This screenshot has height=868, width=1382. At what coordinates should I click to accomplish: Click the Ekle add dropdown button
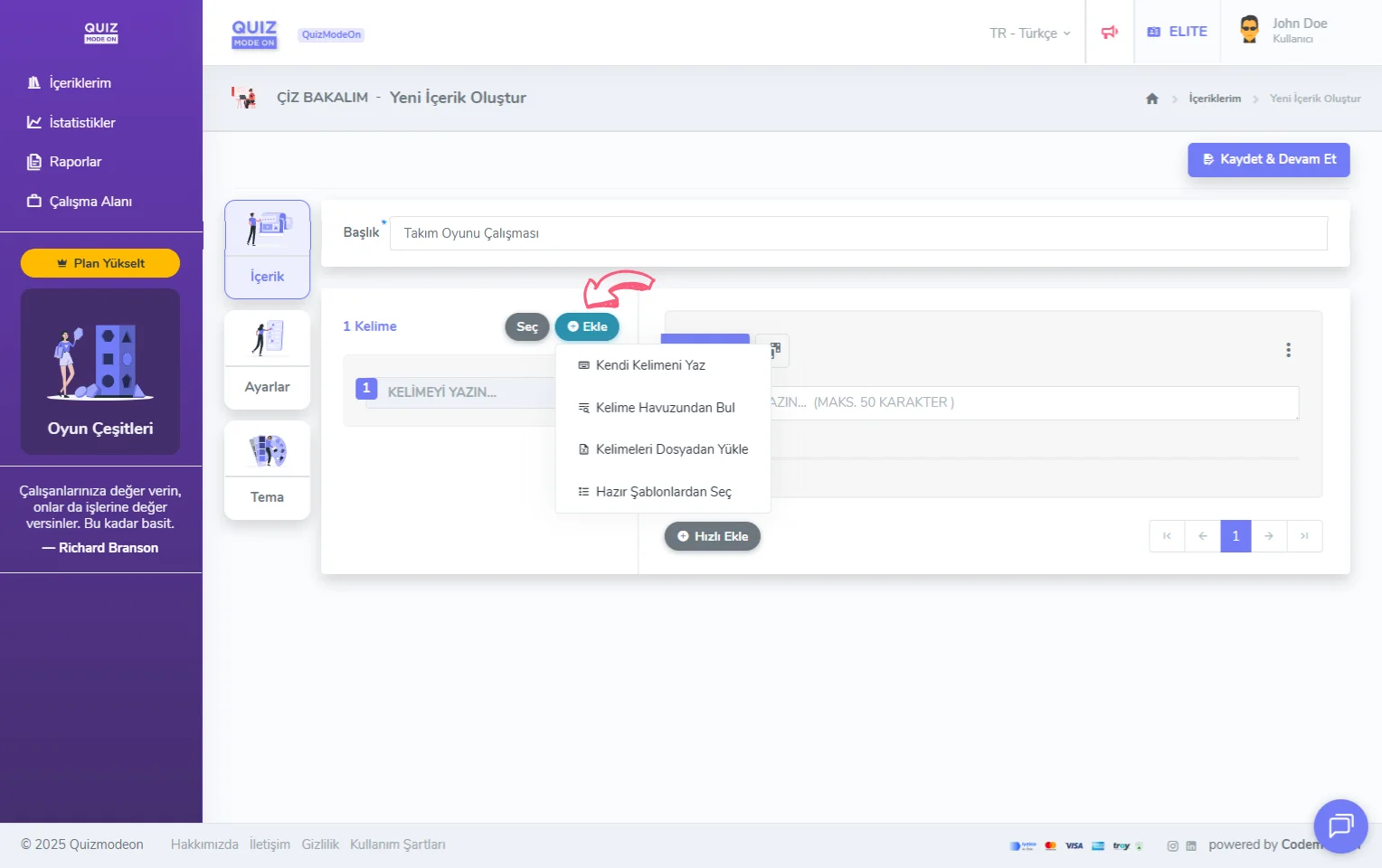[587, 327]
